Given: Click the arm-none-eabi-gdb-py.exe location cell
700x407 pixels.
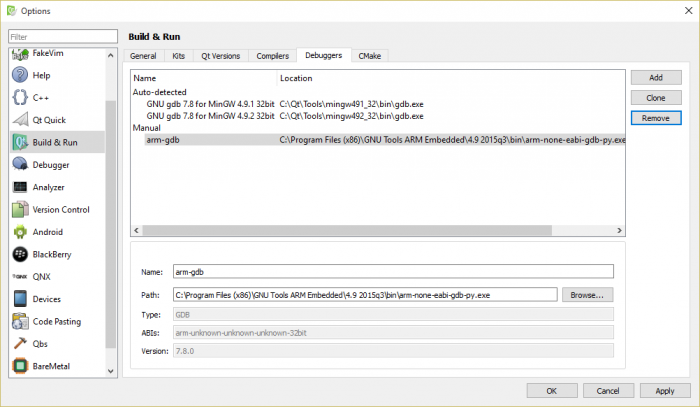Looking at the screenshot, I should click(452, 140).
